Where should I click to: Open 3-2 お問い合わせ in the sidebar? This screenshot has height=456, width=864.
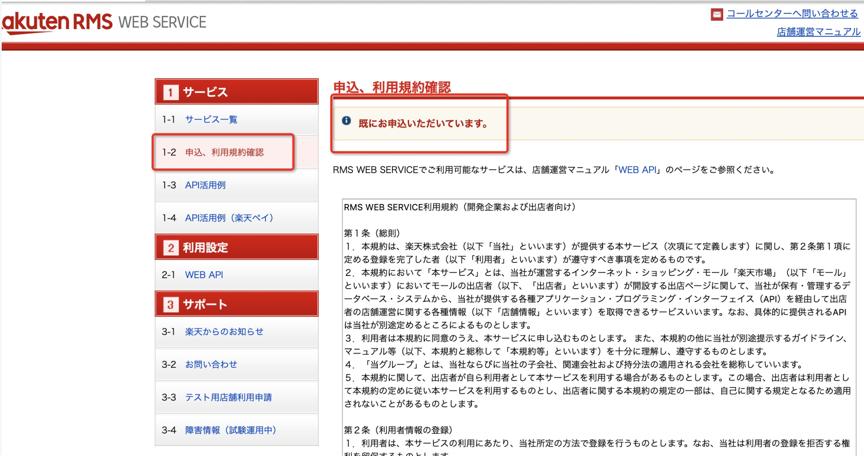211,365
